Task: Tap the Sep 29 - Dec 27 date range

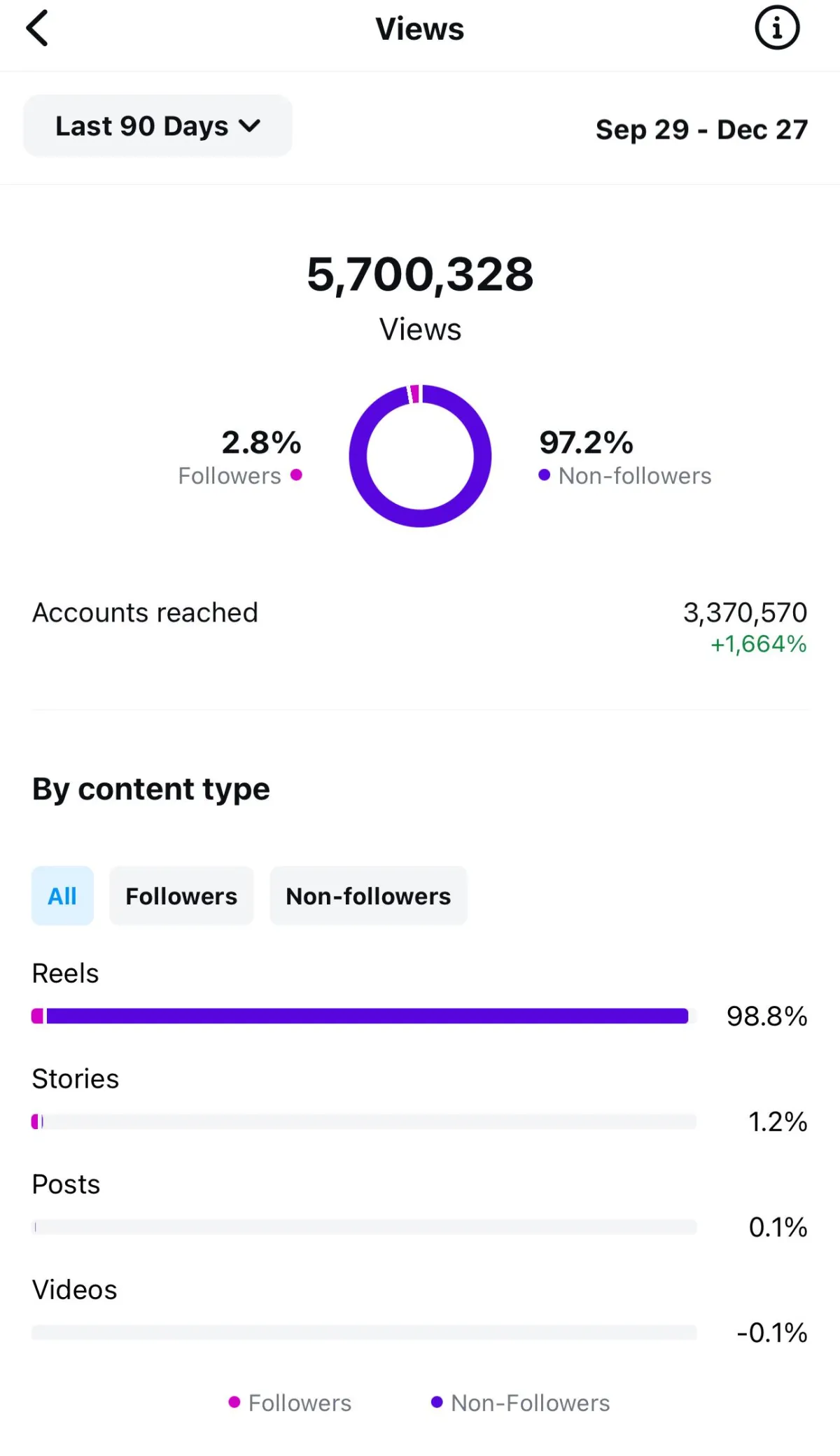Action: pyautogui.click(x=701, y=129)
